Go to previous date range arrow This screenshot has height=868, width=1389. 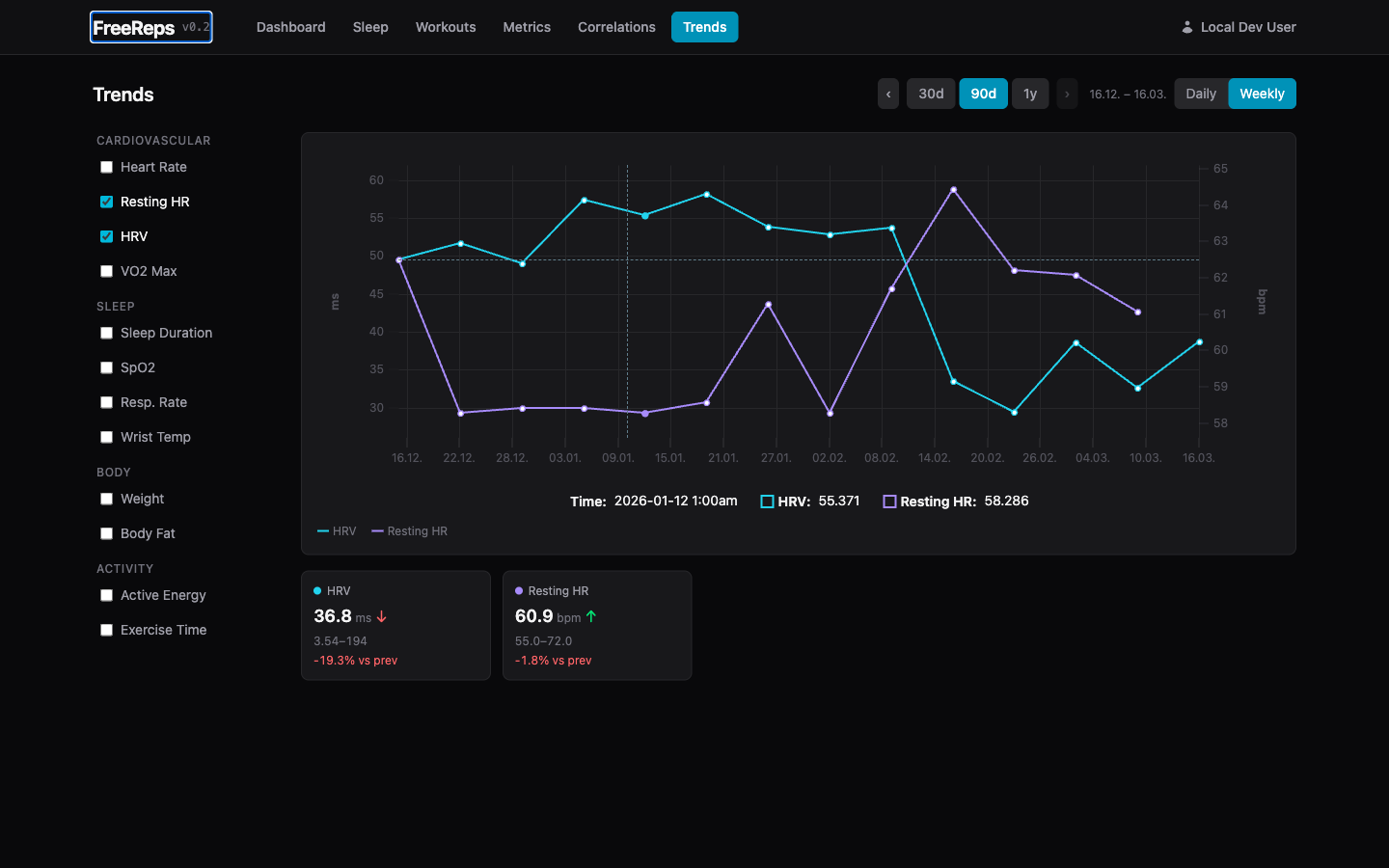click(888, 94)
